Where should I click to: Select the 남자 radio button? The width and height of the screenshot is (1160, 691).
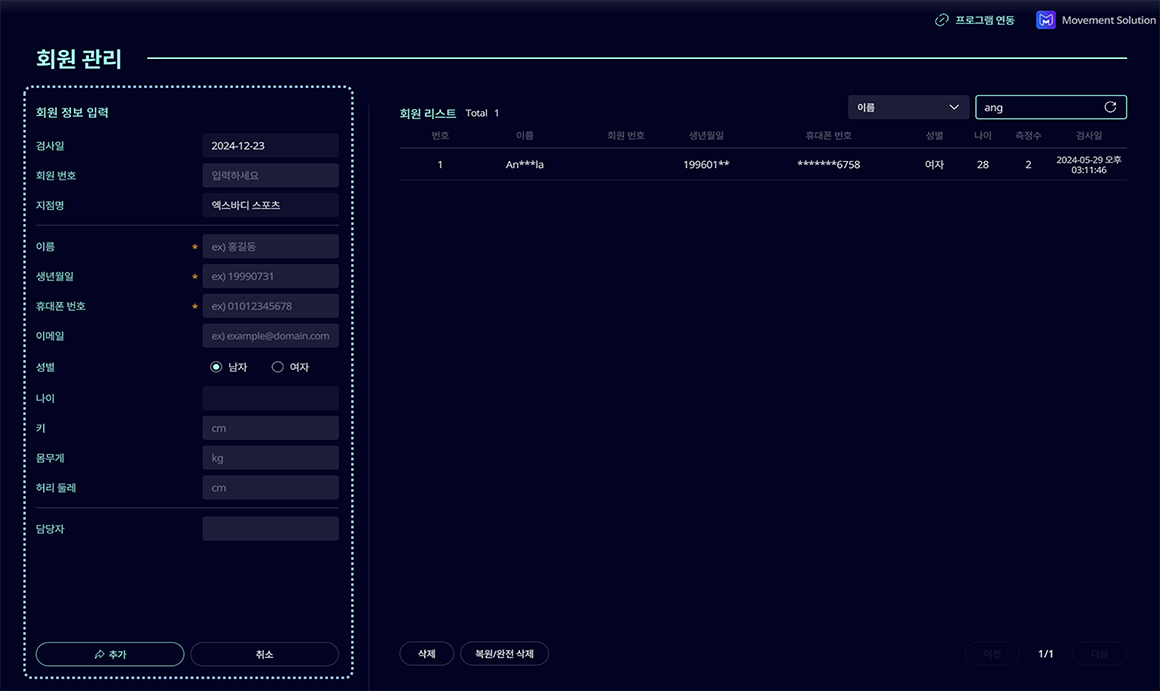(216, 367)
